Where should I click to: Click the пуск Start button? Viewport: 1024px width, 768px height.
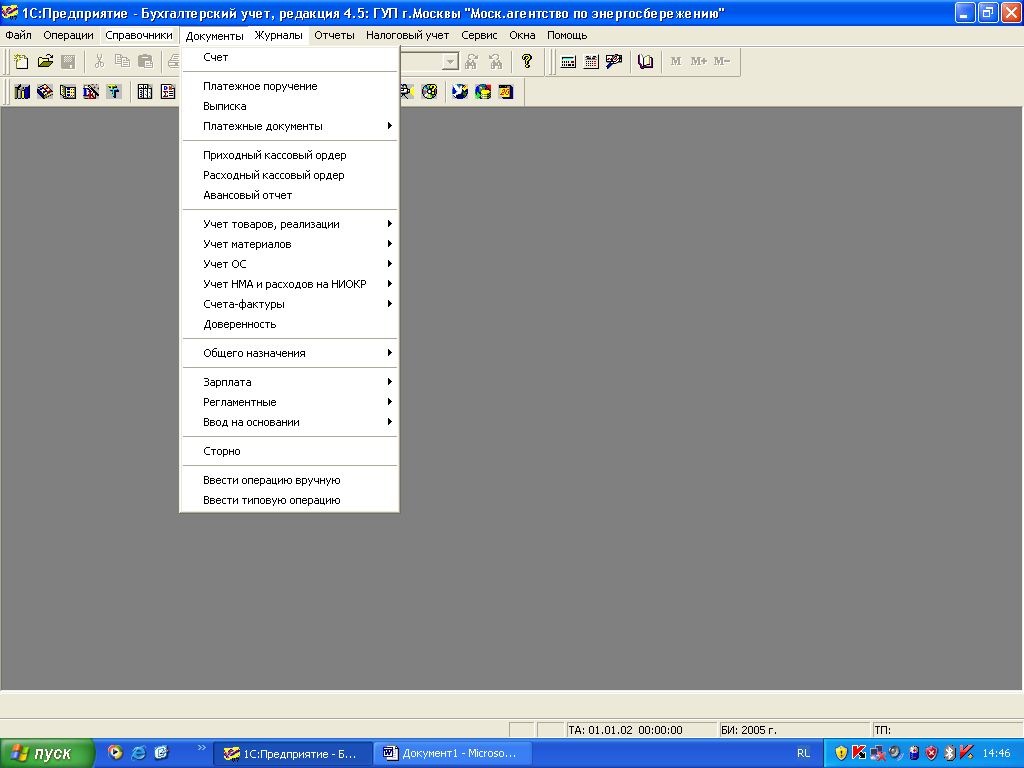pos(47,754)
